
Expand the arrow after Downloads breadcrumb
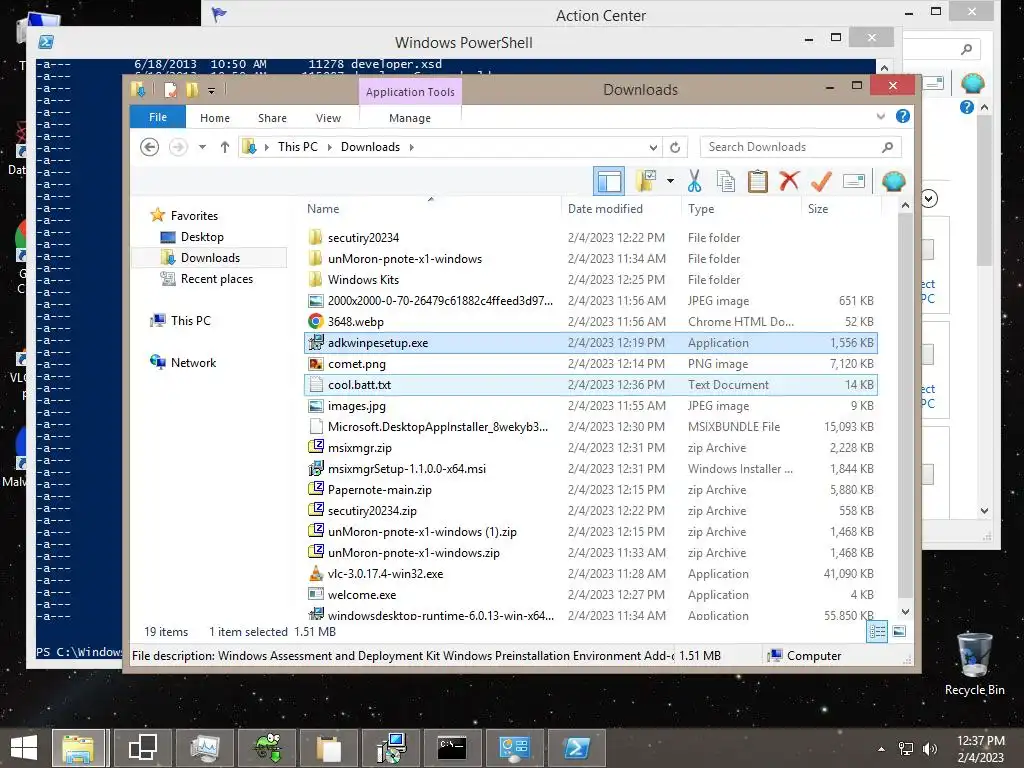pos(411,147)
